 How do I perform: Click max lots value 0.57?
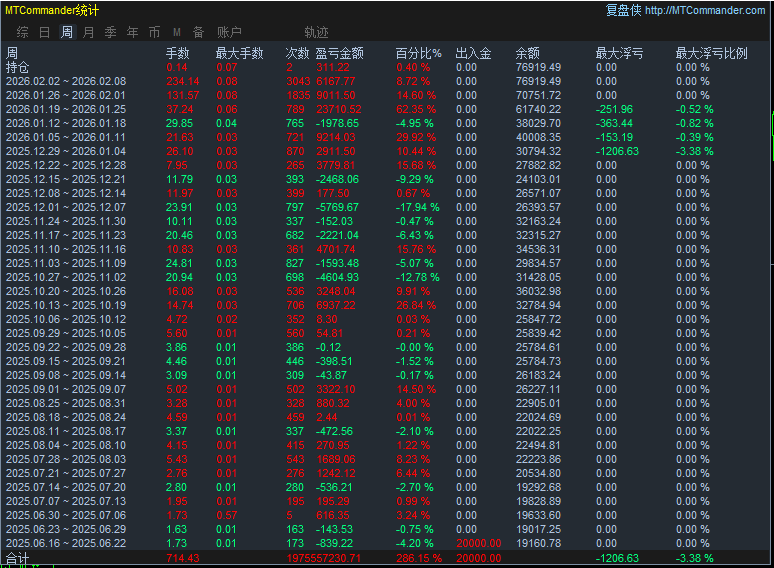(x=227, y=515)
